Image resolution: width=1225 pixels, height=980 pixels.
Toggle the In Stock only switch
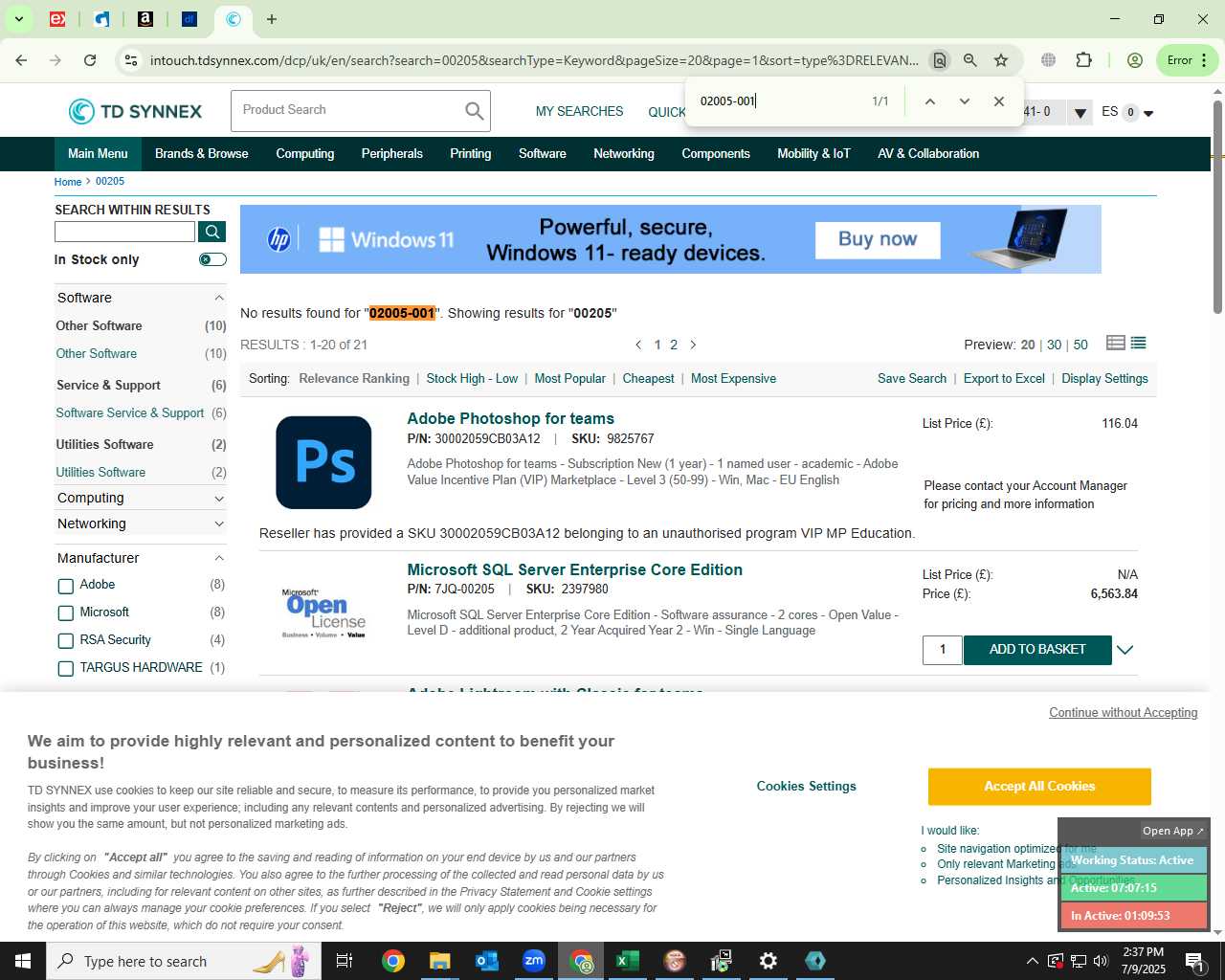pos(212,259)
